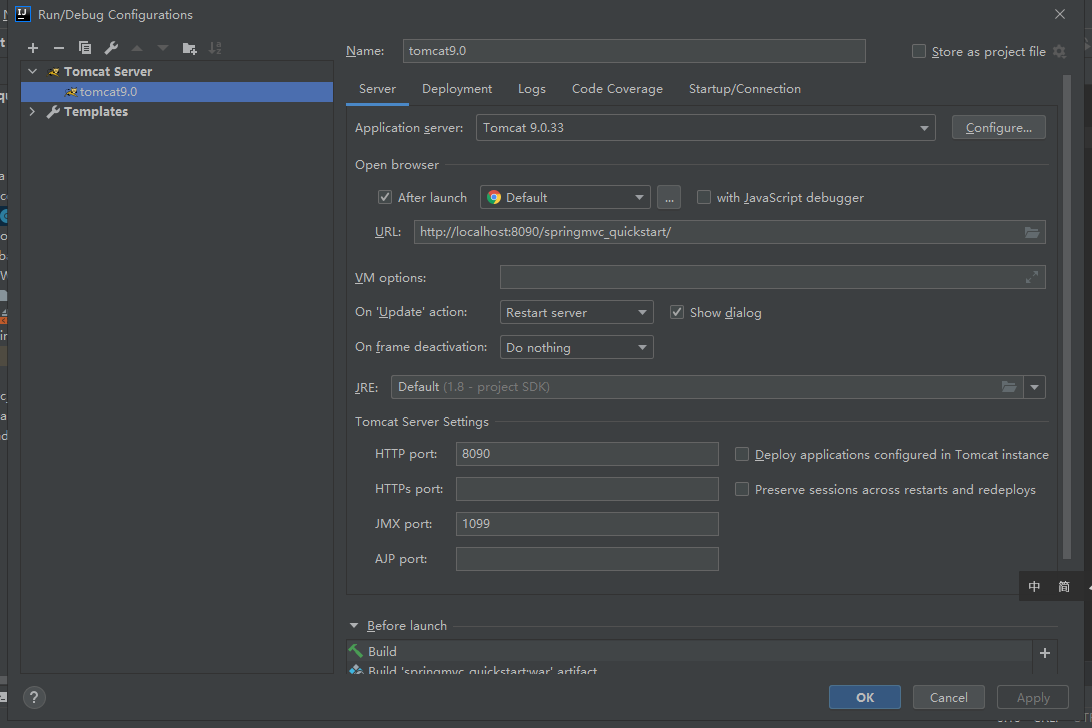
Task: Add a Before launch task
Action: point(1045,652)
